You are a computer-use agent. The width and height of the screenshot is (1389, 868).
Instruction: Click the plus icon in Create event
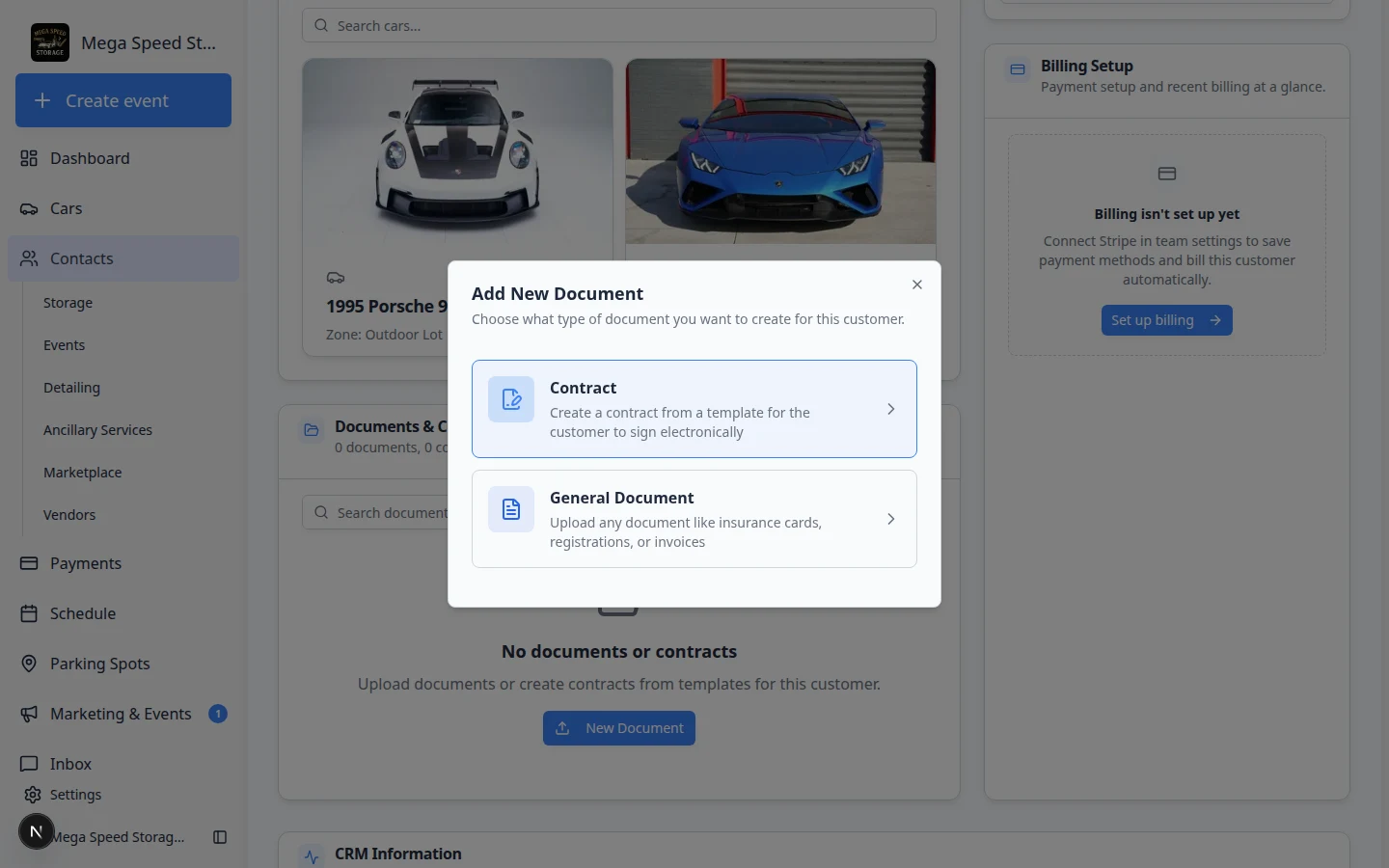tap(42, 100)
